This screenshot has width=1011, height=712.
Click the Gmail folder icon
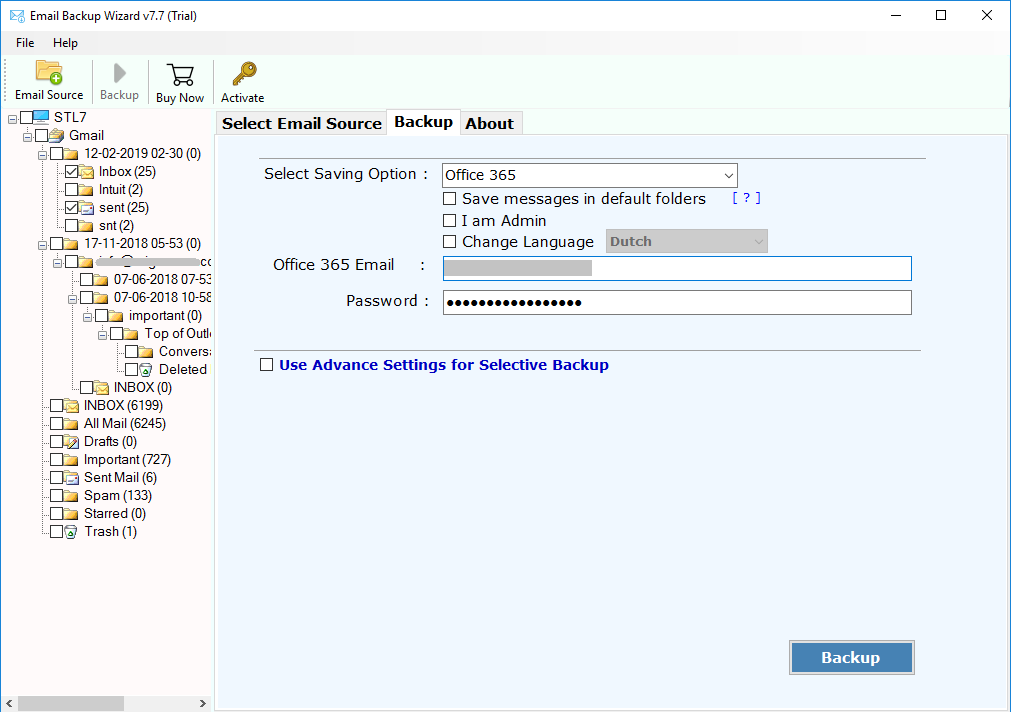coord(57,135)
